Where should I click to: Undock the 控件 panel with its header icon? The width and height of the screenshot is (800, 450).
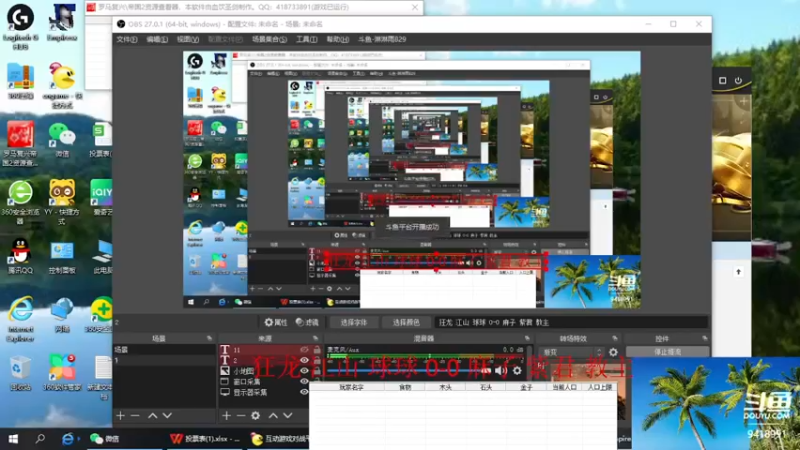705,338
